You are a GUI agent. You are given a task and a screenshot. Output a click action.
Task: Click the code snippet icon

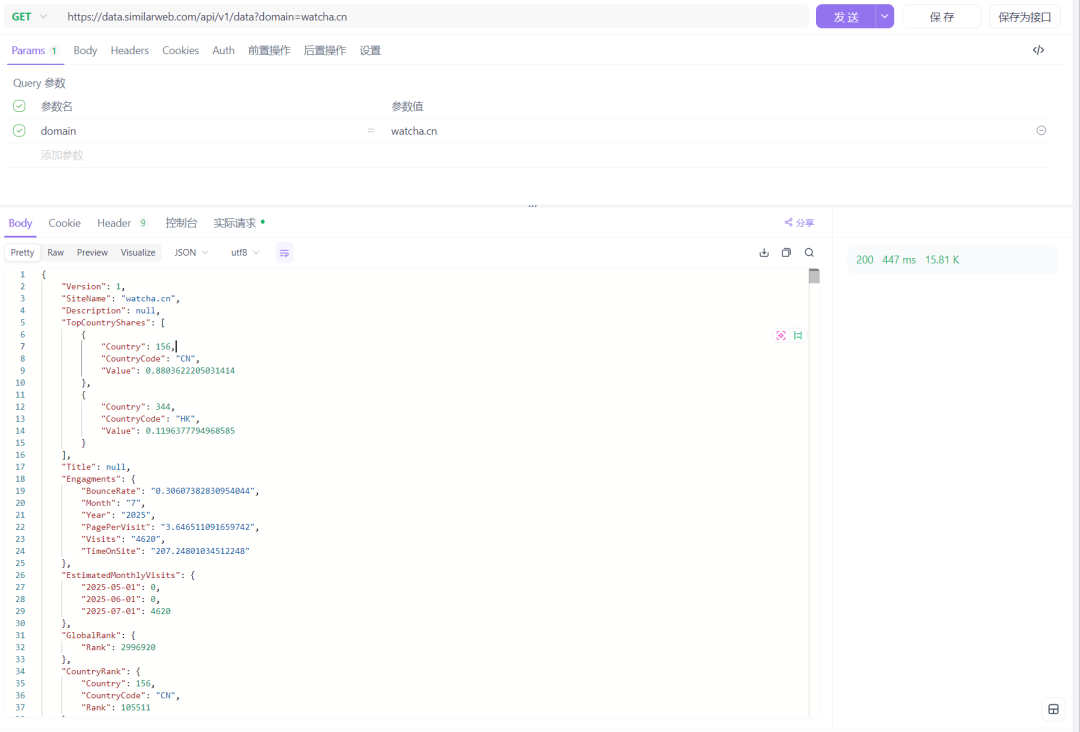[1038, 50]
